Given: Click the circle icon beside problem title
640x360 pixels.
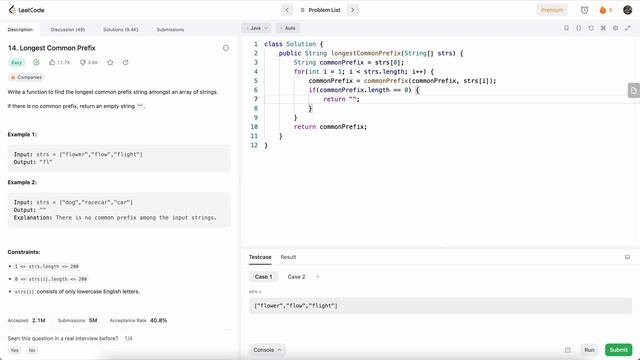Looking at the screenshot, I should [x=226, y=48].
